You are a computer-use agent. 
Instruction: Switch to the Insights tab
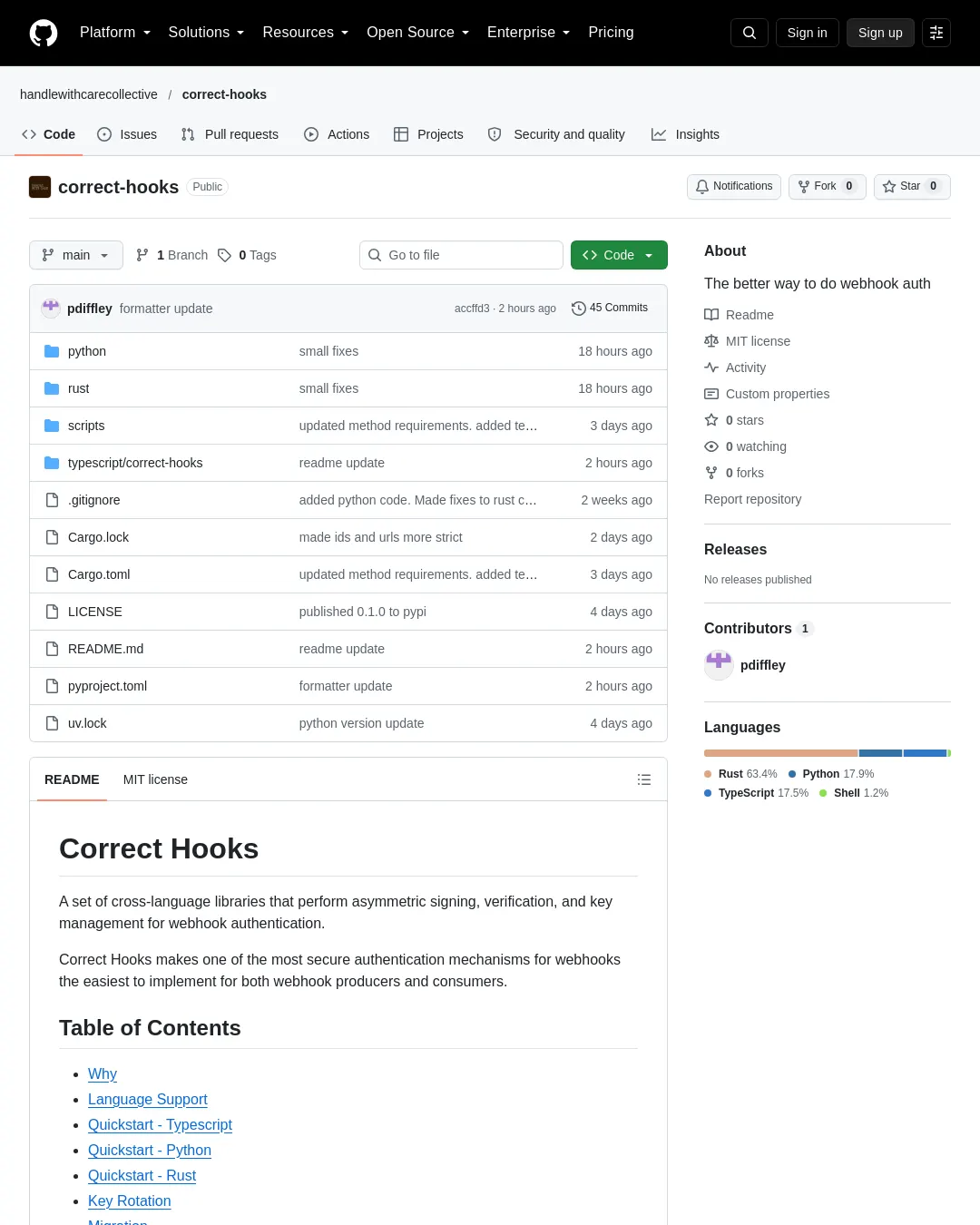[685, 134]
